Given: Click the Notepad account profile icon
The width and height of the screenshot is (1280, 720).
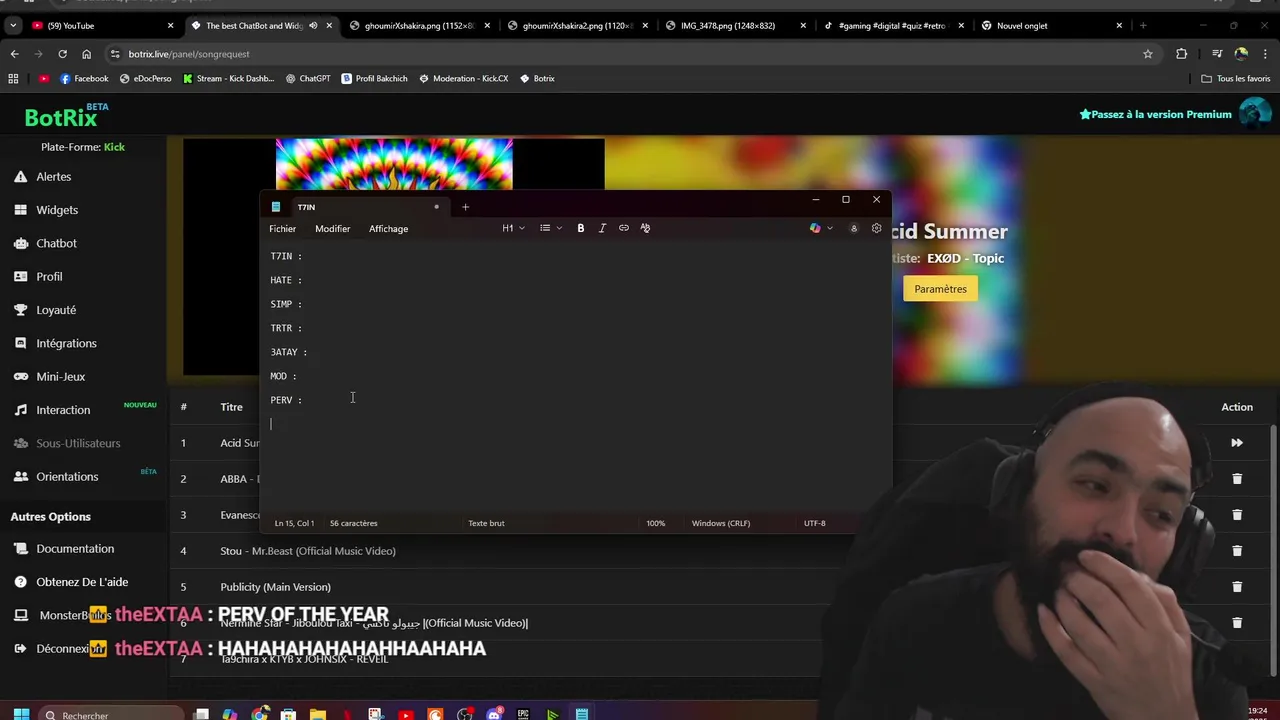Looking at the screenshot, I should coord(854,228).
